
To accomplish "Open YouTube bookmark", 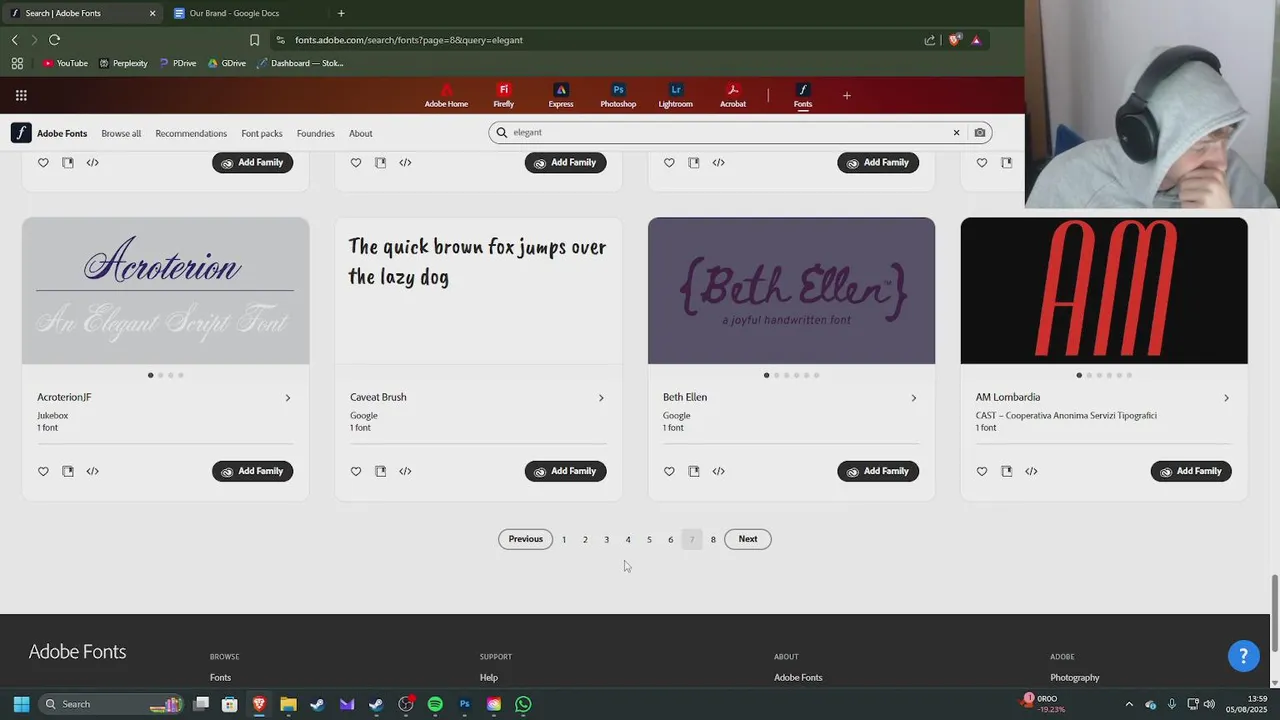I will point(65,63).
